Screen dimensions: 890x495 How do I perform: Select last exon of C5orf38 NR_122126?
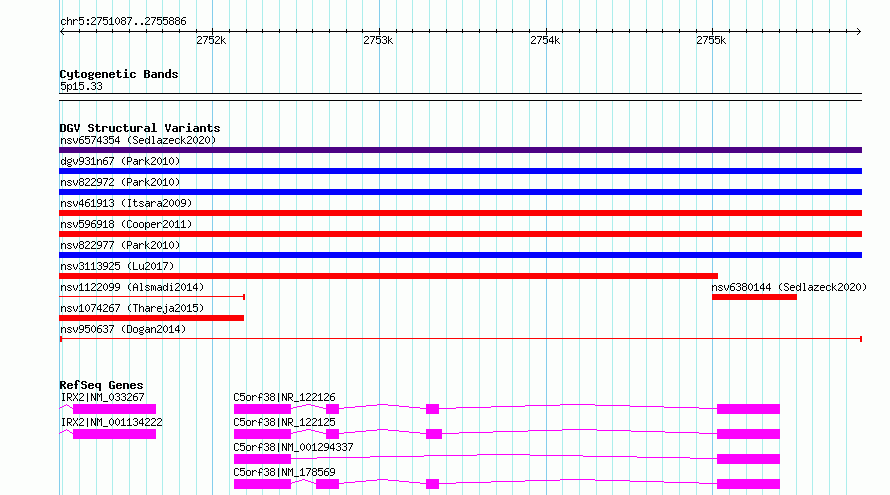point(748,409)
